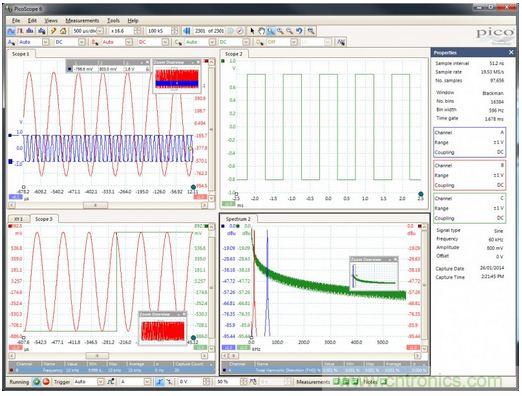The image size is (522, 396).
Task: Open the Measurements menu
Action: [x=82, y=21]
